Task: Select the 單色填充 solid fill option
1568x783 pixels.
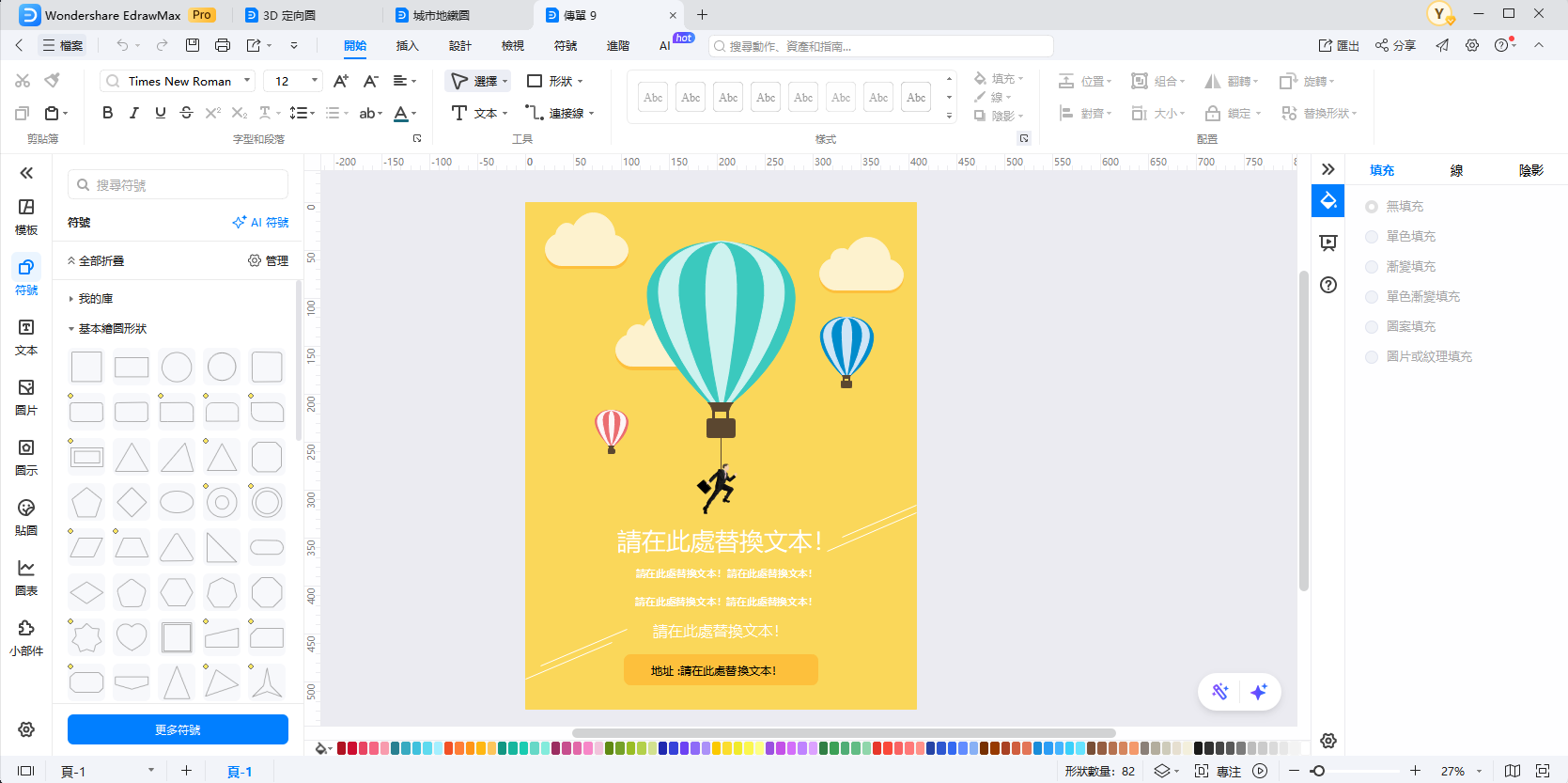Action: (1372, 237)
